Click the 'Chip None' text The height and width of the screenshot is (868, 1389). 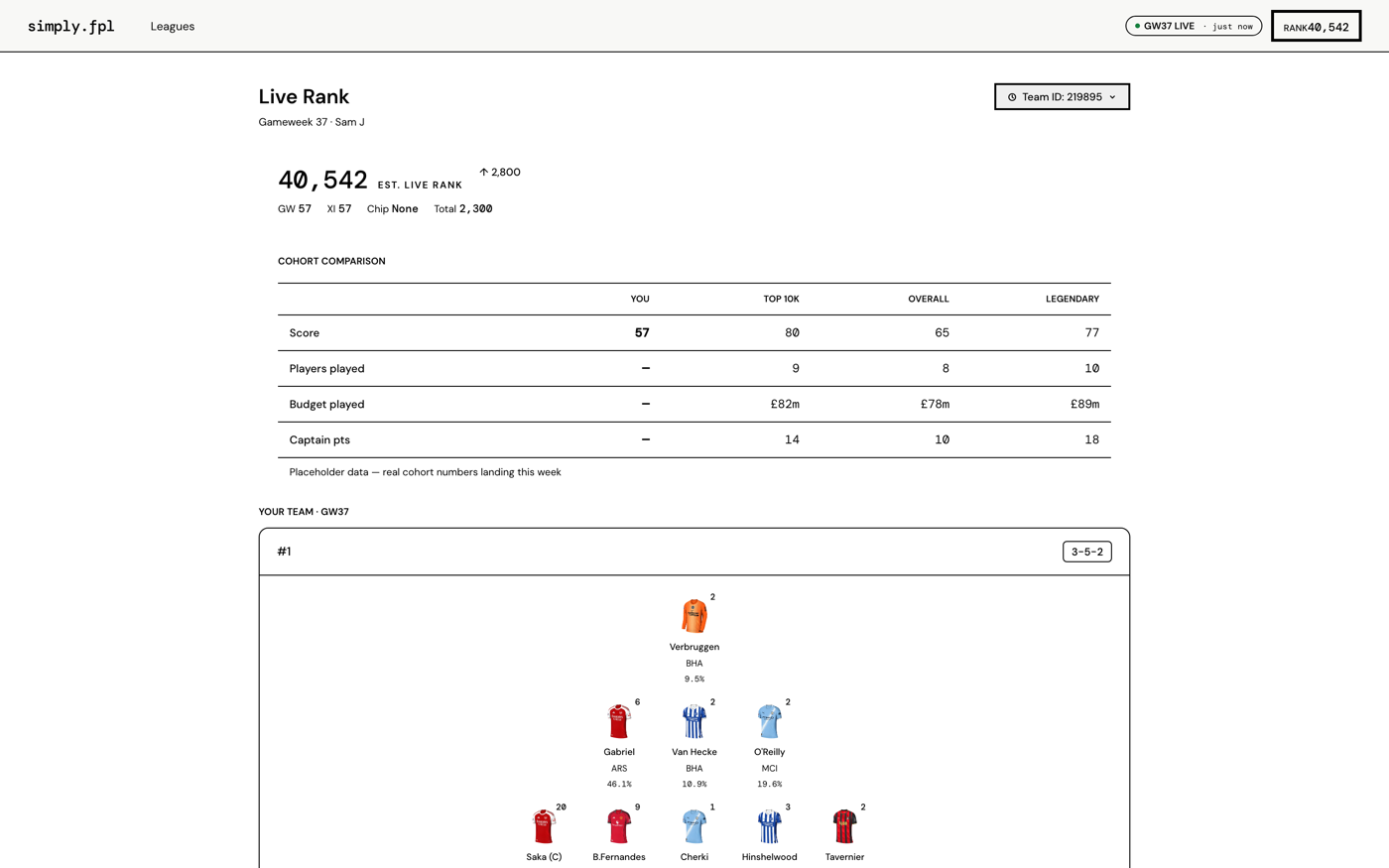(x=393, y=209)
